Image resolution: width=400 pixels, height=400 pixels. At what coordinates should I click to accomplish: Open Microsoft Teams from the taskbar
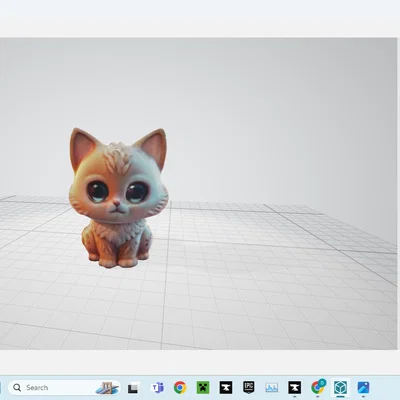[x=157, y=388]
